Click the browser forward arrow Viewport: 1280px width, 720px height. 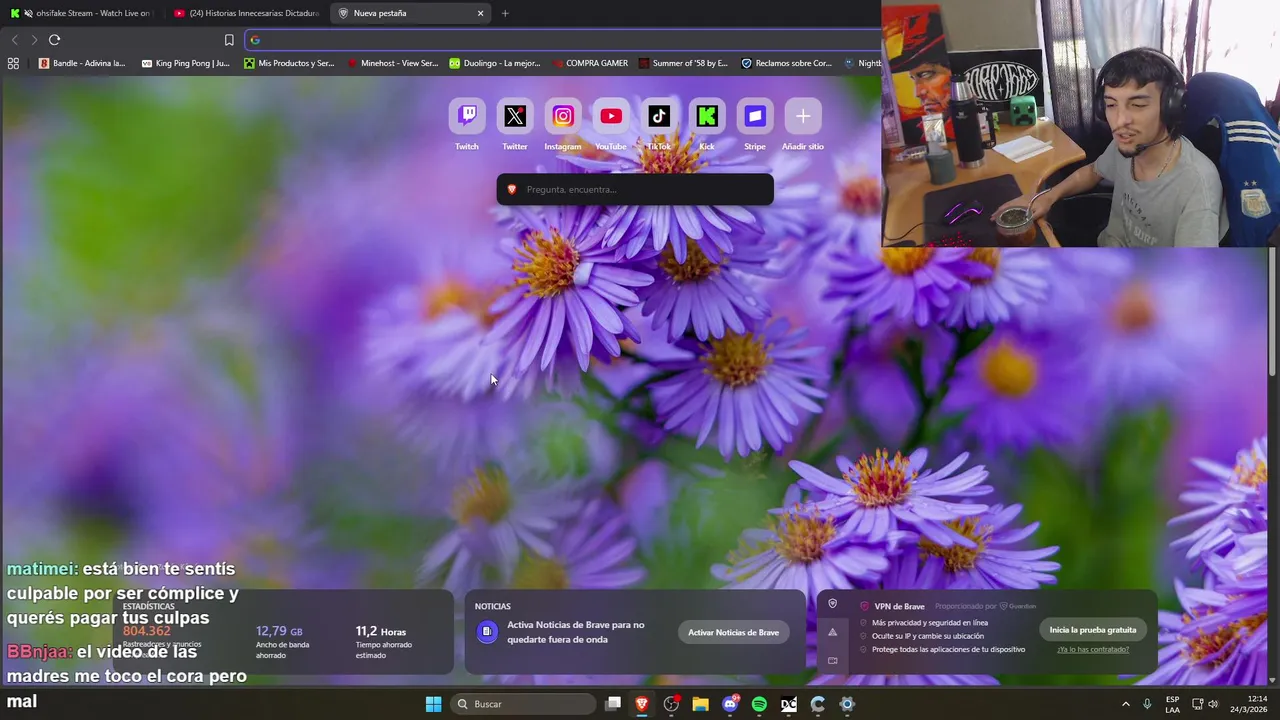pos(34,40)
